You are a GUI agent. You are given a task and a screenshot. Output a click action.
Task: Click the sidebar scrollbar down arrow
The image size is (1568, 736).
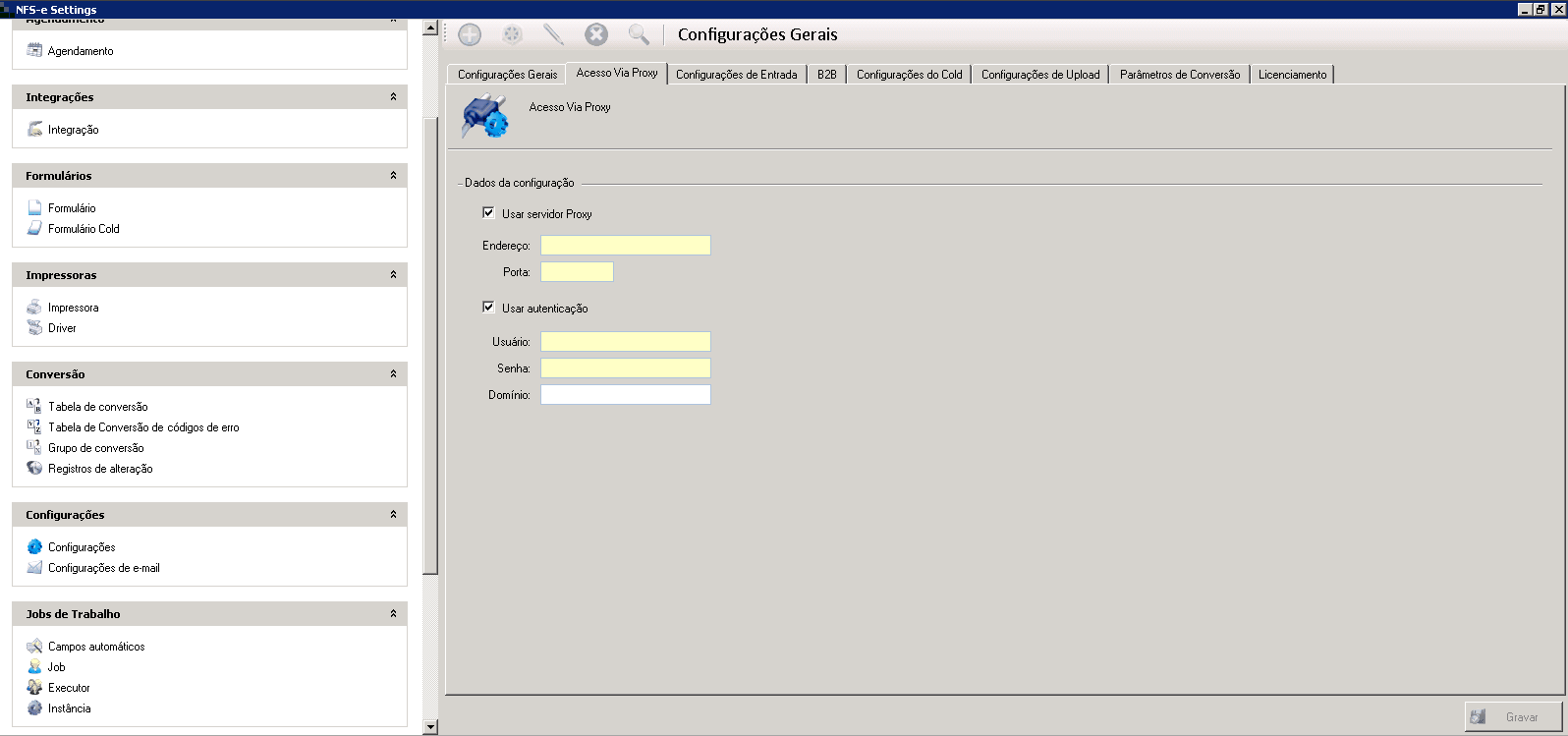(x=430, y=727)
